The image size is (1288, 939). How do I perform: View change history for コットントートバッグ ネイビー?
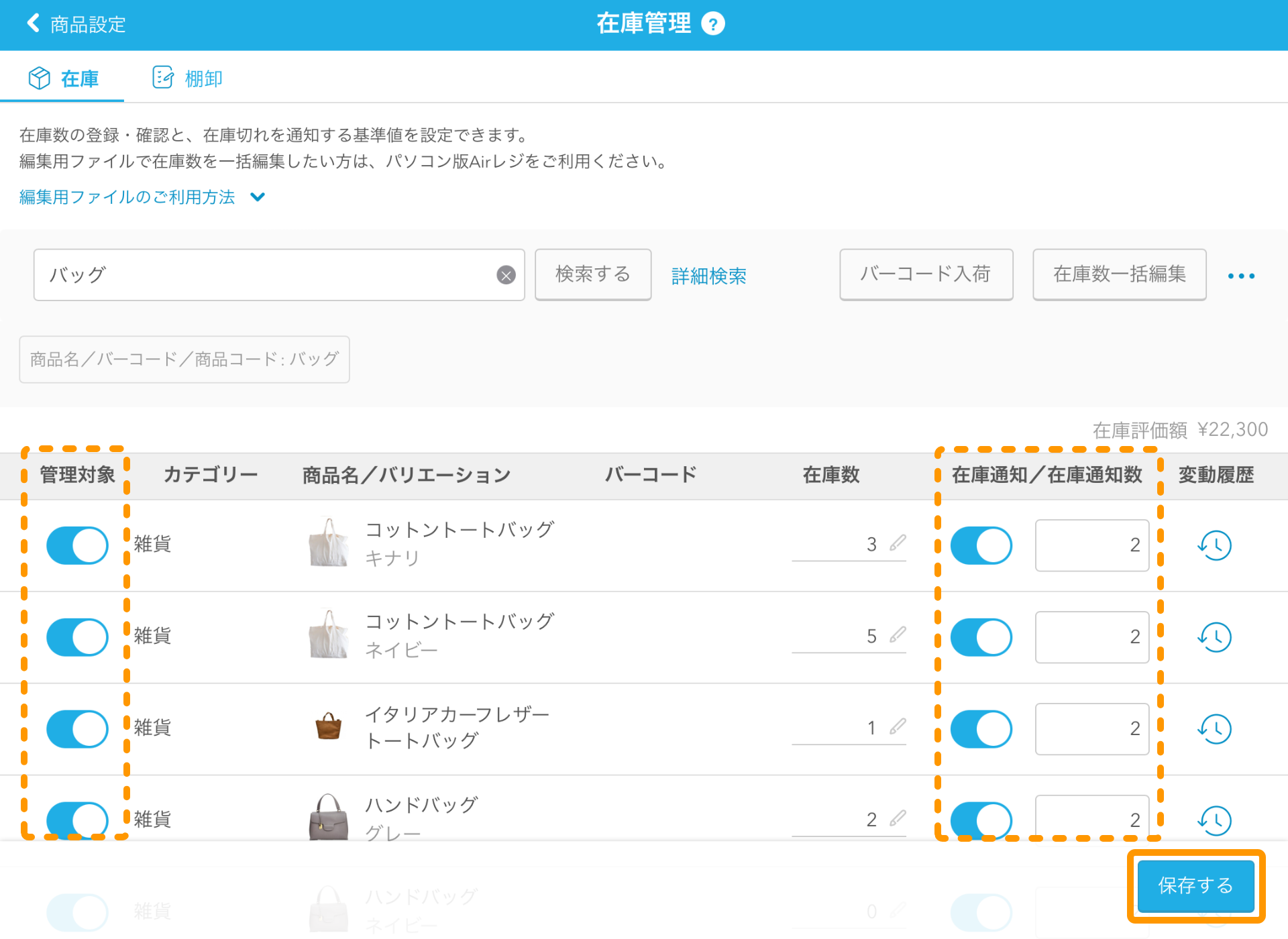coord(1214,637)
